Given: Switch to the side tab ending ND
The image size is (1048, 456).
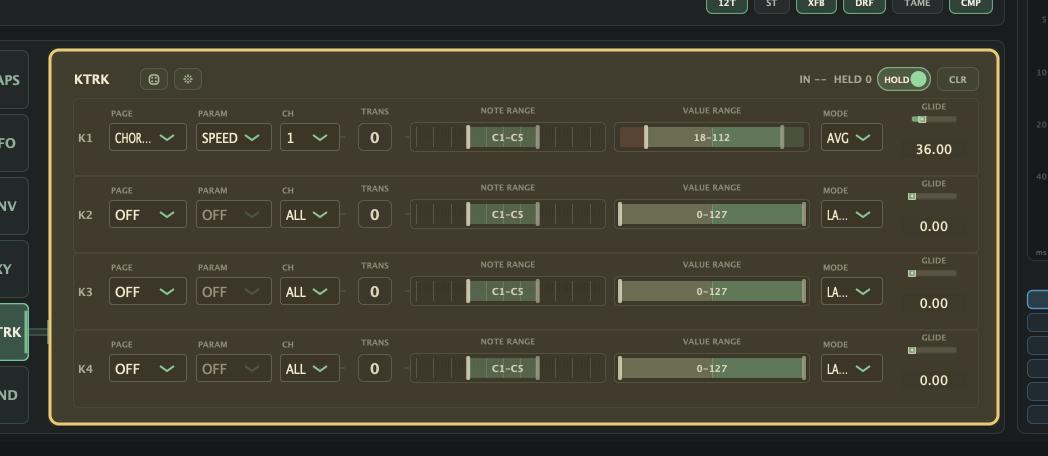Looking at the screenshot, I should point(13,395).
